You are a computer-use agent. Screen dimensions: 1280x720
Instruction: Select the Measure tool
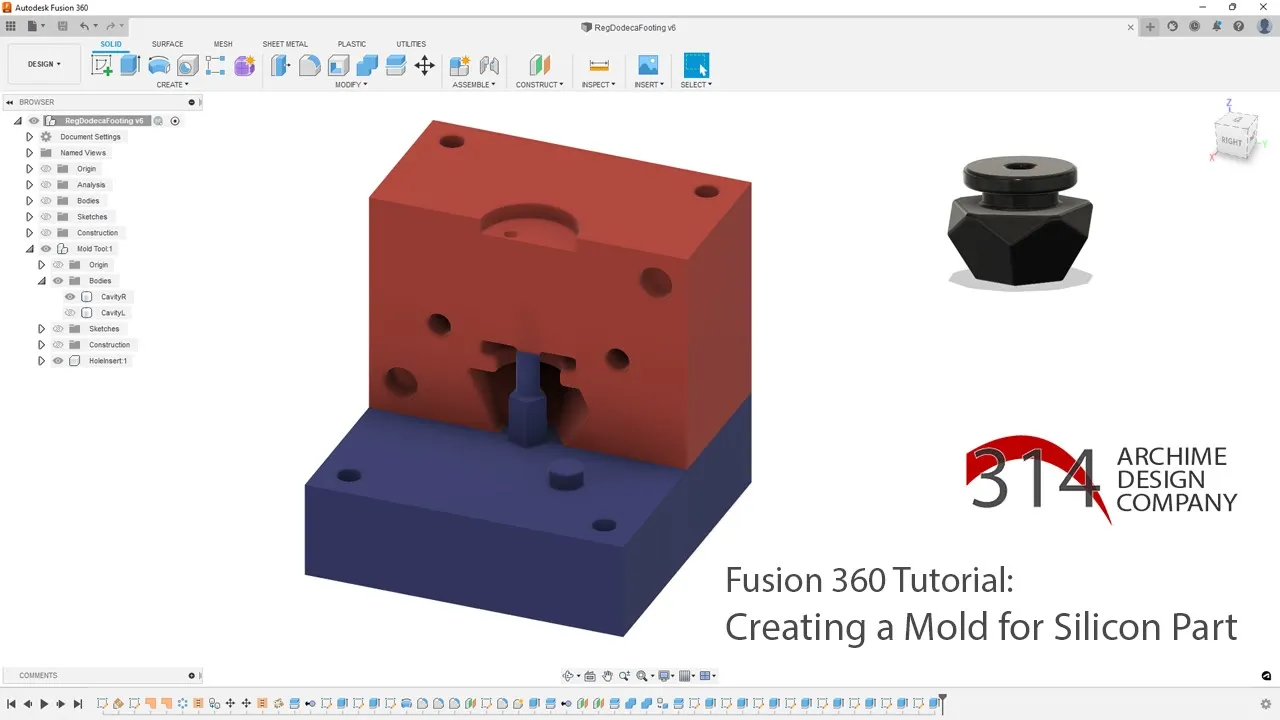[599, 66]
